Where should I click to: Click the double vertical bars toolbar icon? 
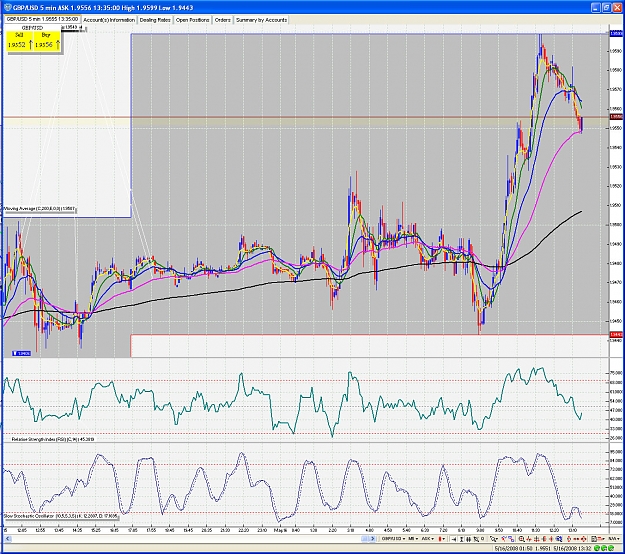[468, 539]
